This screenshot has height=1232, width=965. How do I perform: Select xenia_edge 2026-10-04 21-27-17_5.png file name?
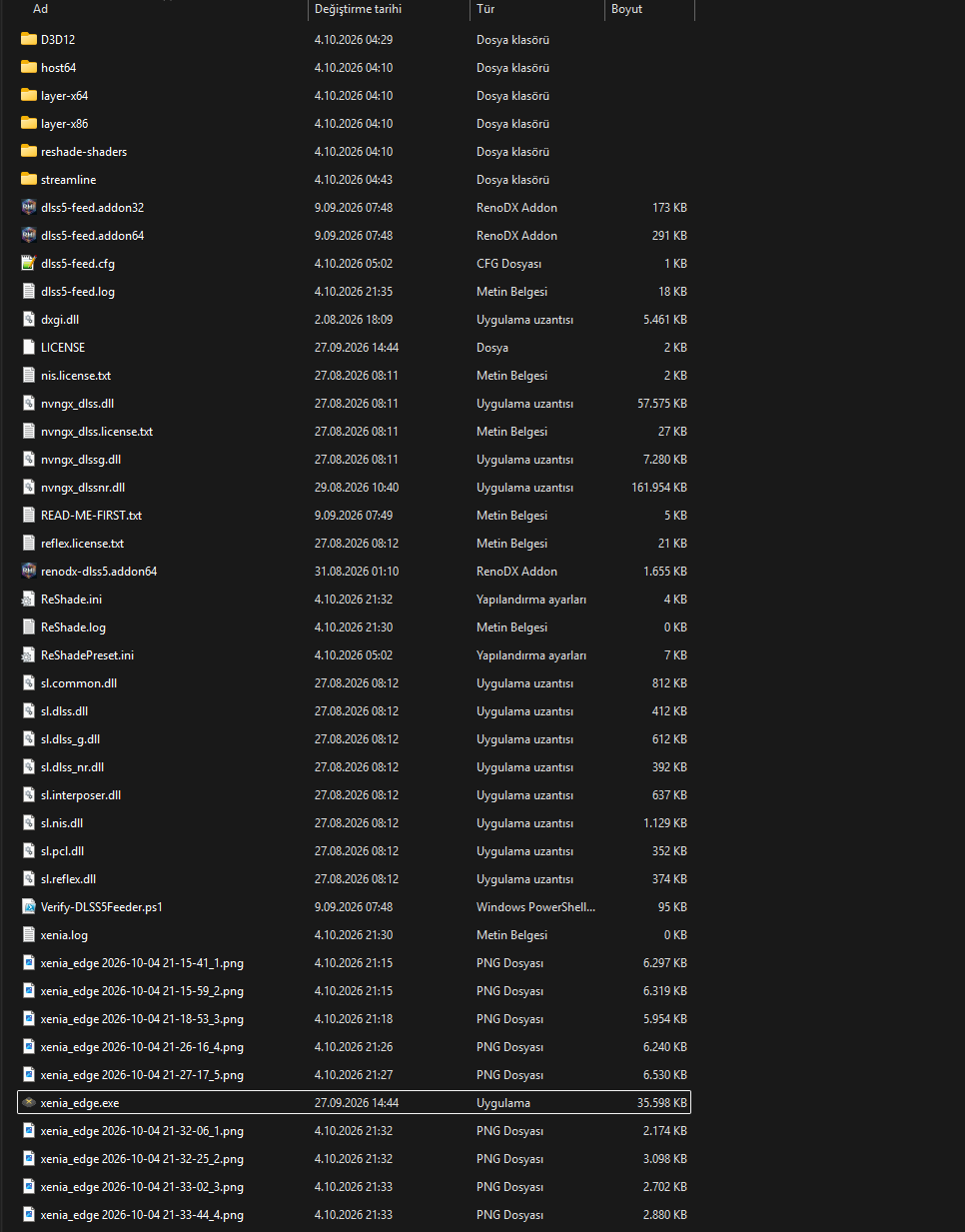pyautogui.click(x=142, y=1075)
